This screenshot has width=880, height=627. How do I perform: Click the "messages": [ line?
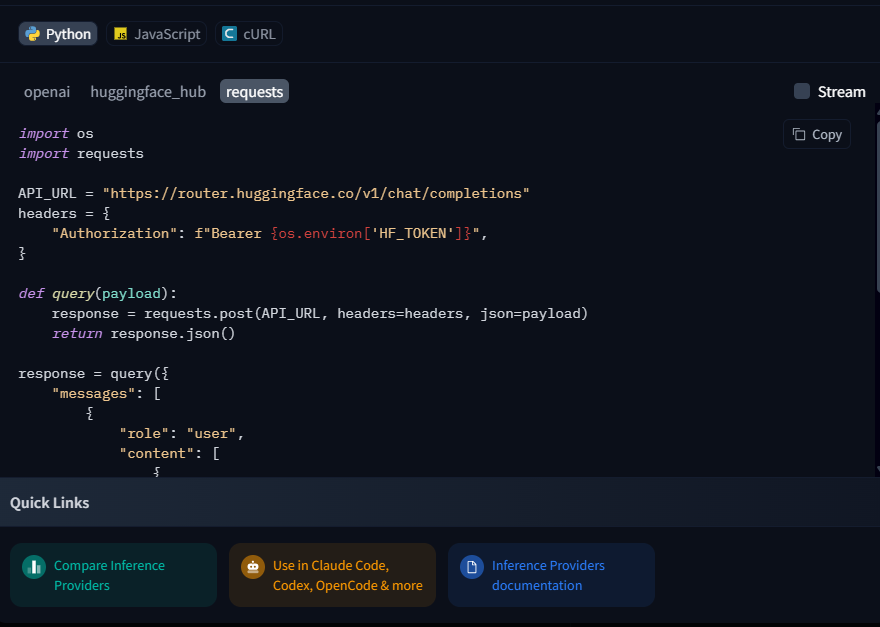tap(106, 393)
